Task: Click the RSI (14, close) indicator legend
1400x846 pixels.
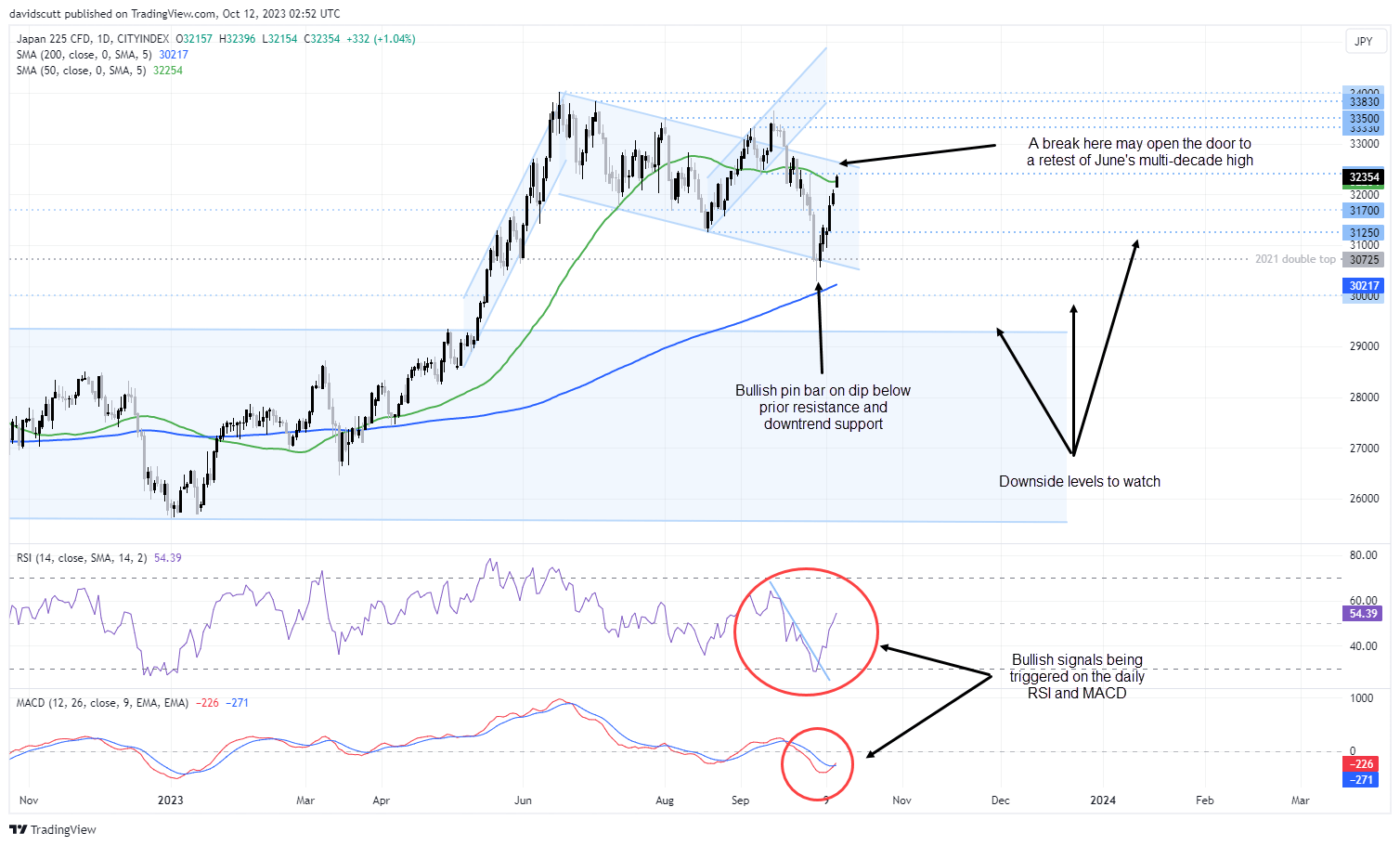Action: [x=98, y=558]
